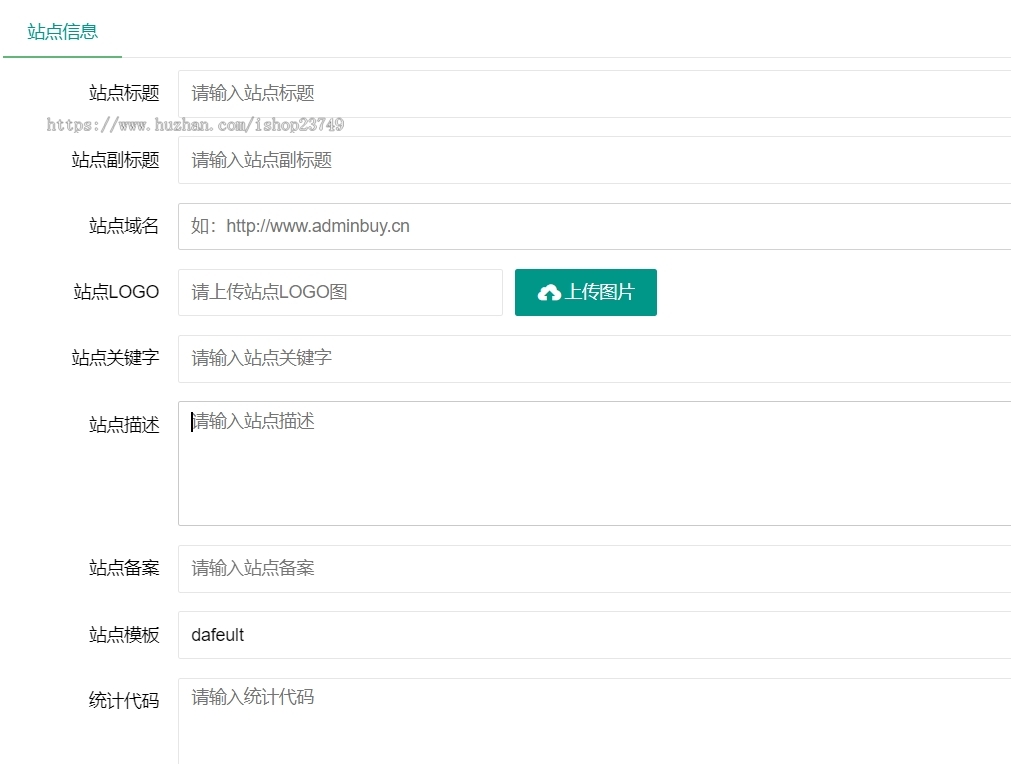
Task: Click the cloud upload icon
Action: (x=549, y=293)
